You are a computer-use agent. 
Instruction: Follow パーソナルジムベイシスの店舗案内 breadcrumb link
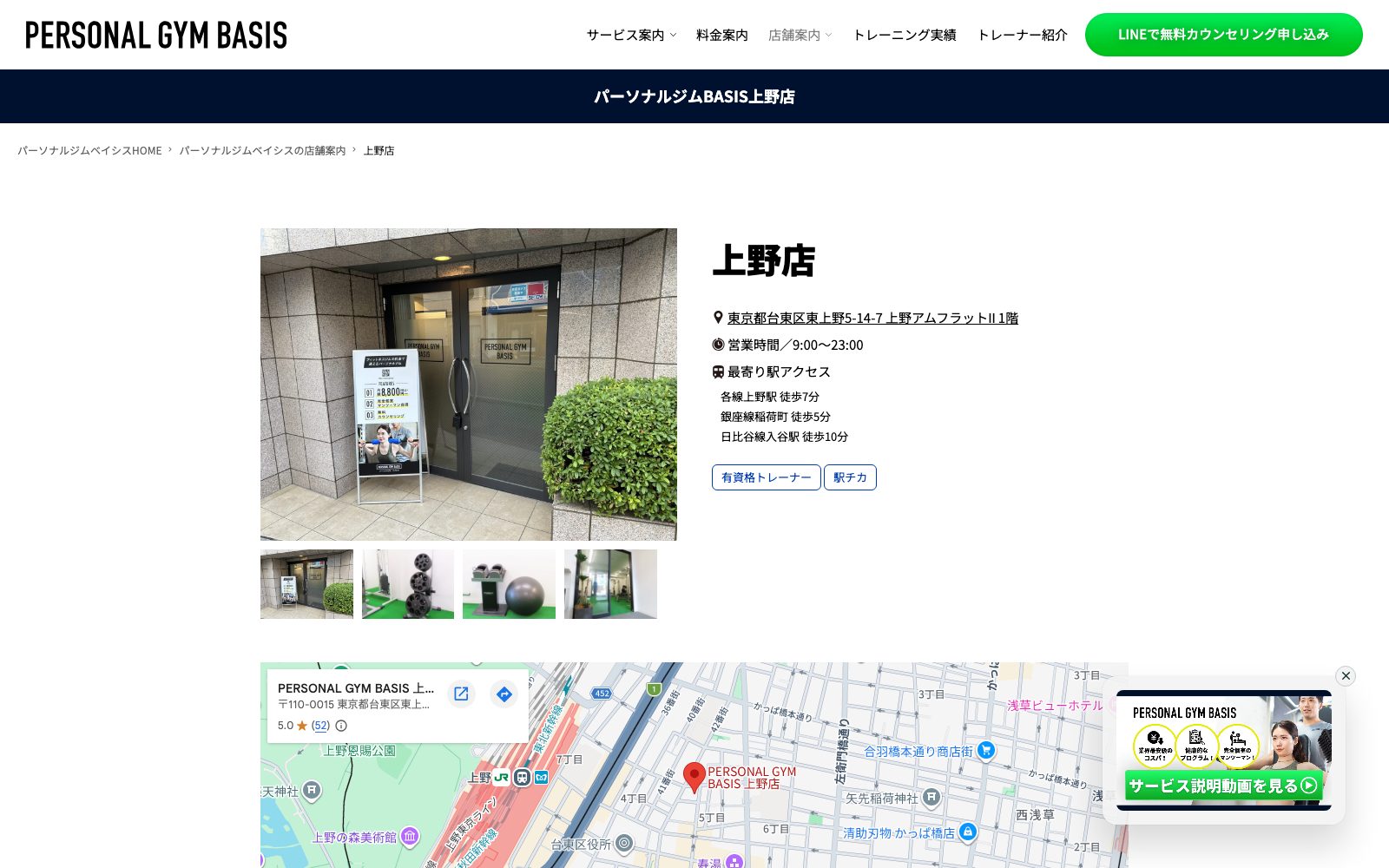[262, 151]
